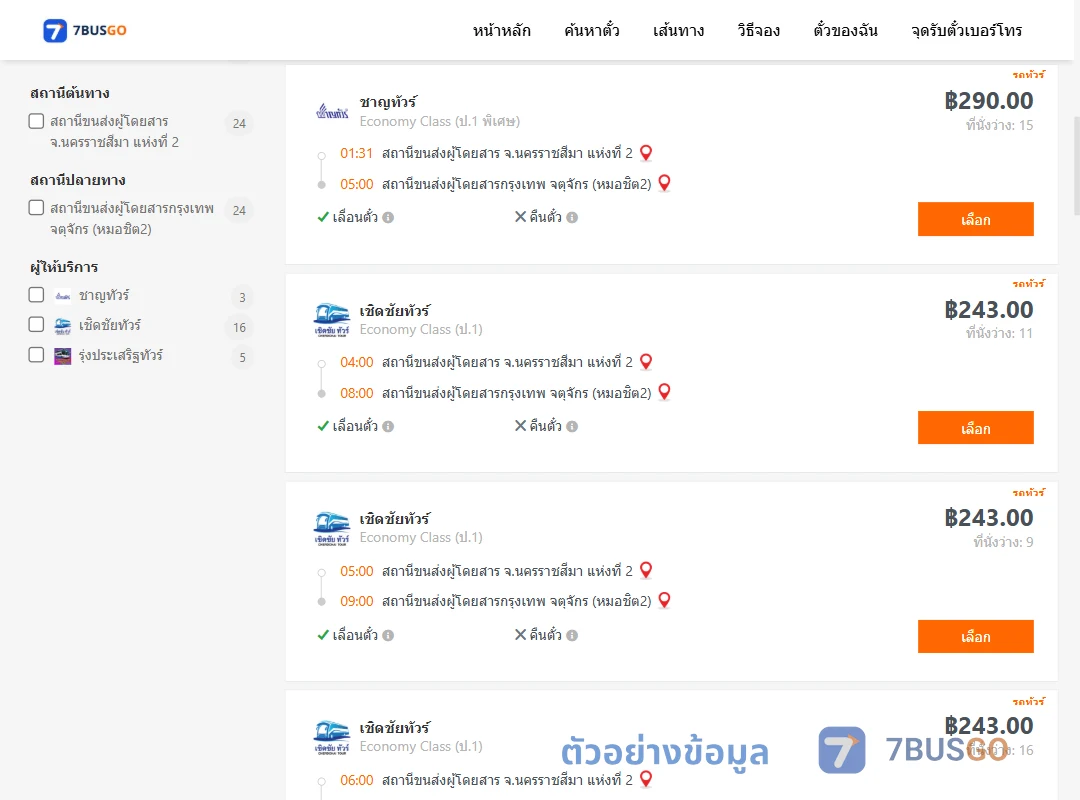The image size is (1080, 800).
Task: Show เลื่อนตั๋ว info icon on ฿290.00 trip
Action: (388, 218)
